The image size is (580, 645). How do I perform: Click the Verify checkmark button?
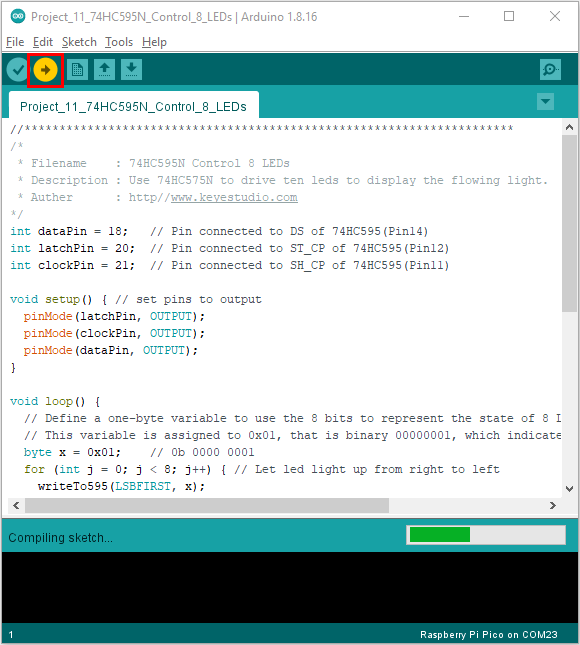pyautogui.click(x=18, y=70)
